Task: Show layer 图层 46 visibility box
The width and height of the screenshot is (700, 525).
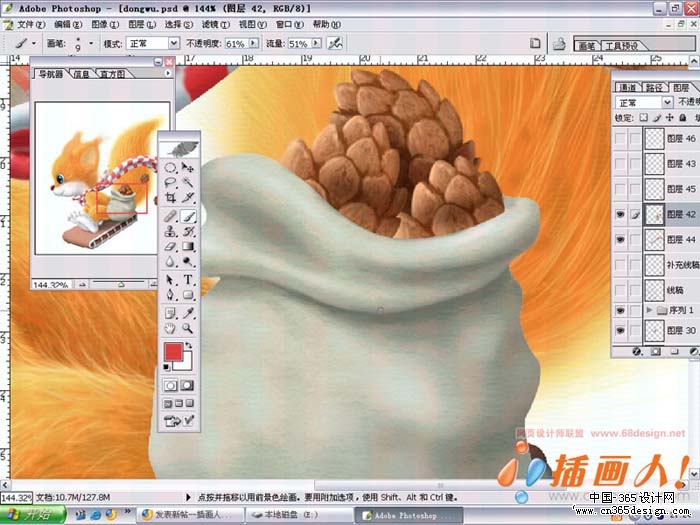Action: pos(620,138)
